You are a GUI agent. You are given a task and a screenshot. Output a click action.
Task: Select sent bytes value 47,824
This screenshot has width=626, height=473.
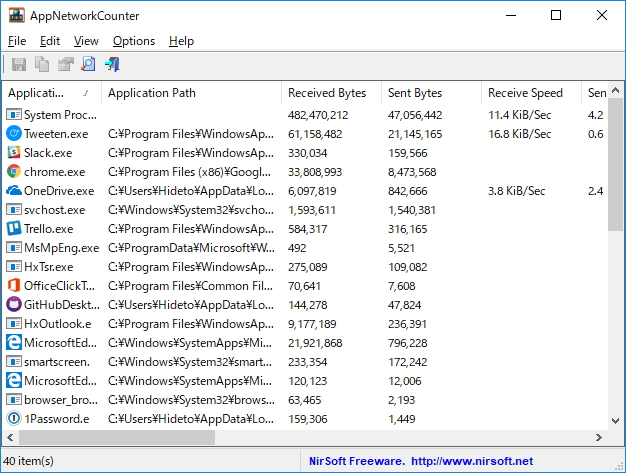(404, 305)
